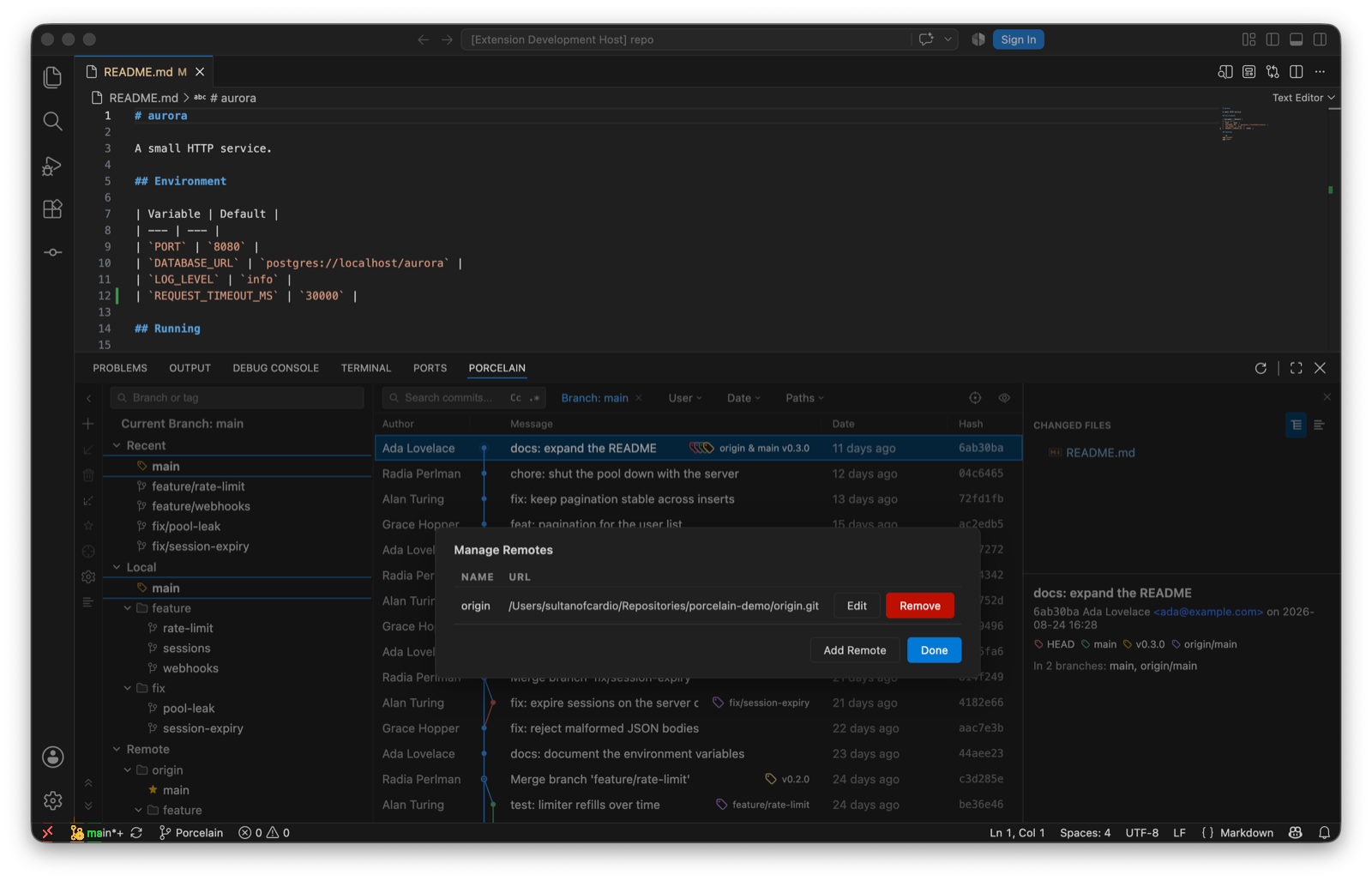Viewport: 1372px width, 881px height.
Task: Click the Add Remote button
Action: tap(855, 650)
